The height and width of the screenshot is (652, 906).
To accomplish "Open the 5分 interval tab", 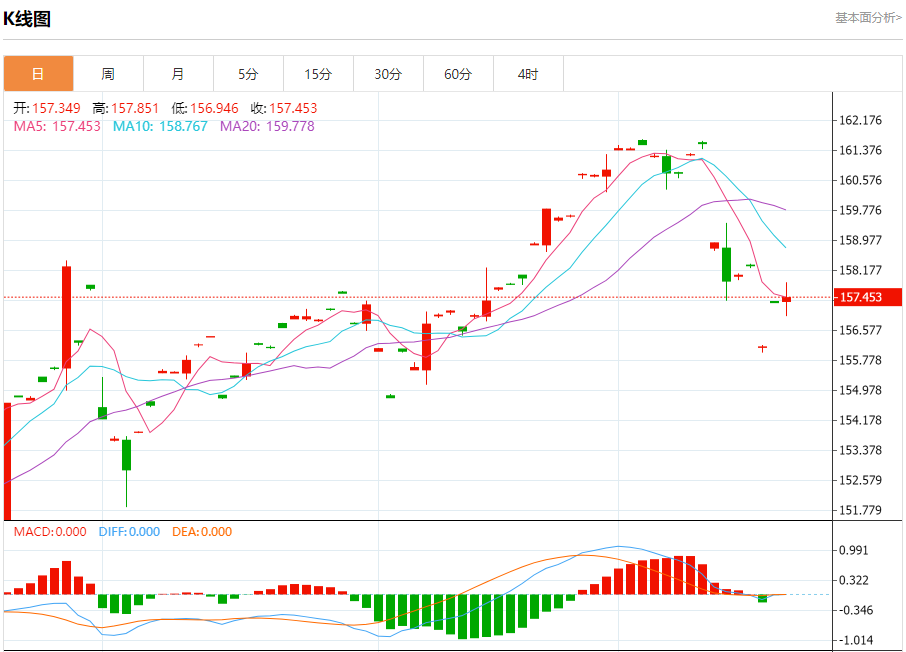I will click(x=248, y=74).
